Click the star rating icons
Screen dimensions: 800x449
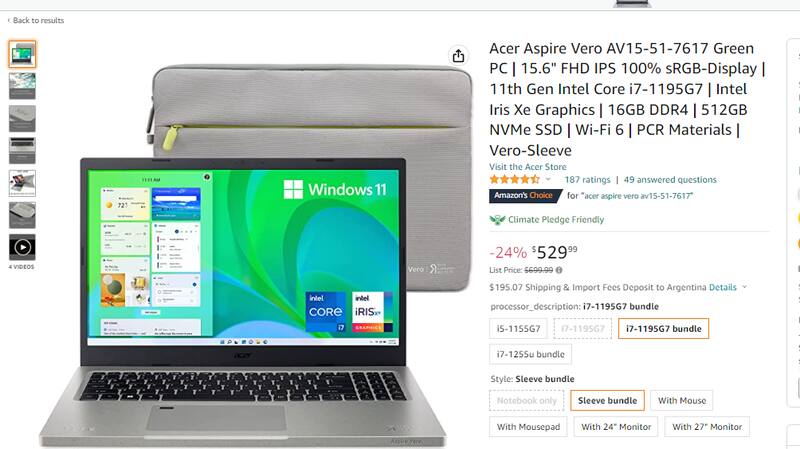tap(514, 180)
